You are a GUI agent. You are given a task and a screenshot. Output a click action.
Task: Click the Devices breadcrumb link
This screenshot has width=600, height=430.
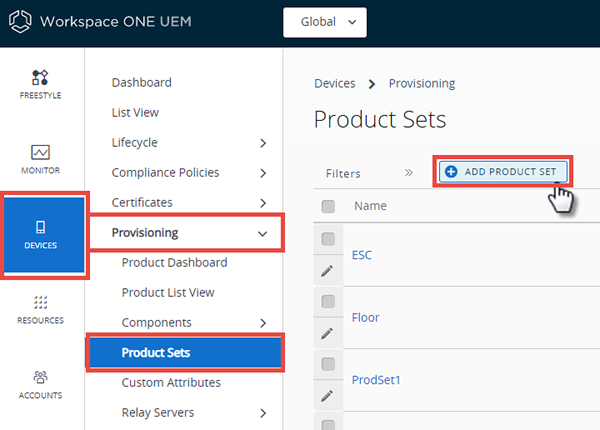(x=335, y=83)
